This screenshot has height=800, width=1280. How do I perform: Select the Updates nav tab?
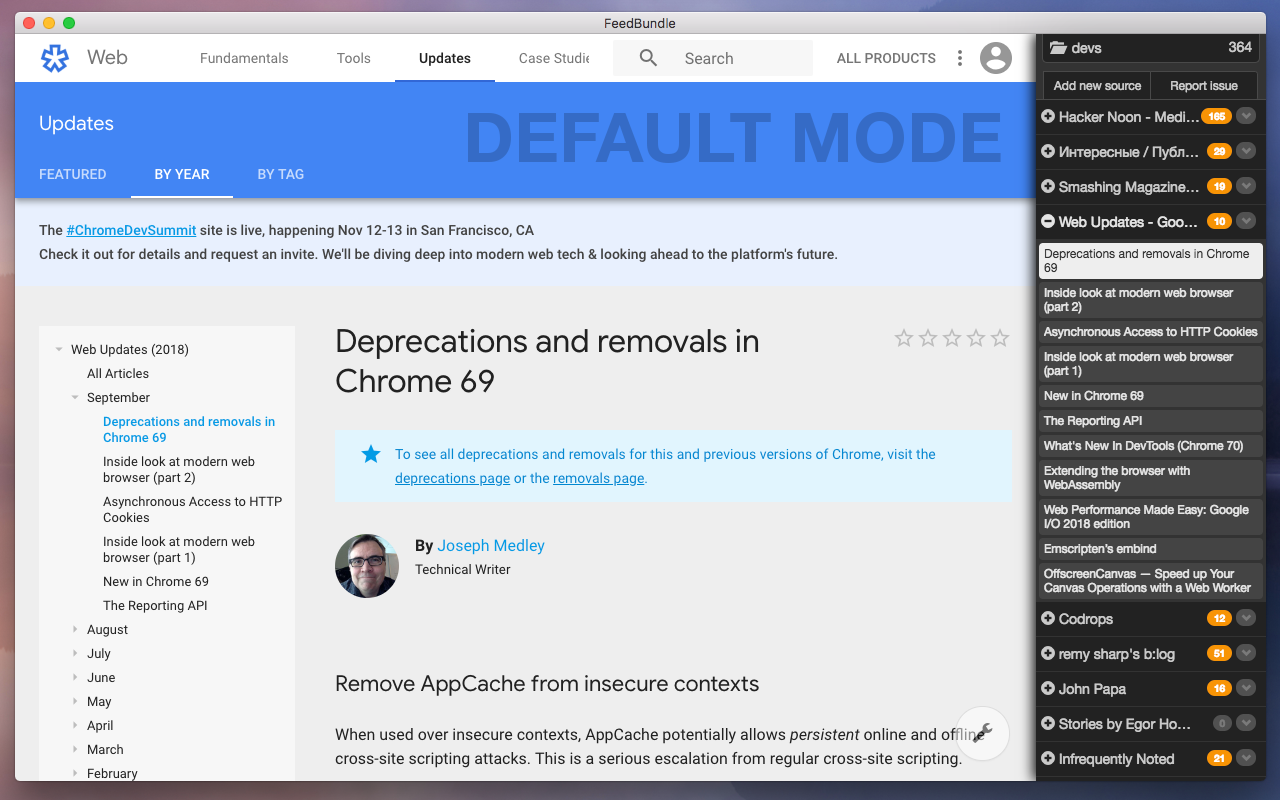coord(445,58)
